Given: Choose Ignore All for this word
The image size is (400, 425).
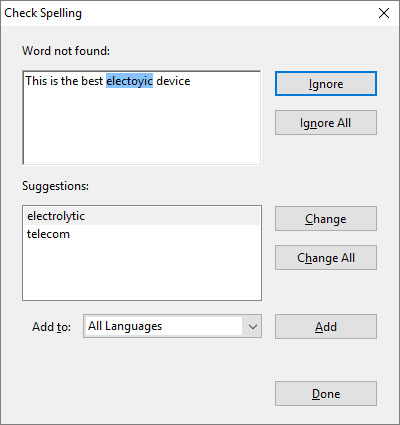Looking at the screenshot, I should point(326,123).
